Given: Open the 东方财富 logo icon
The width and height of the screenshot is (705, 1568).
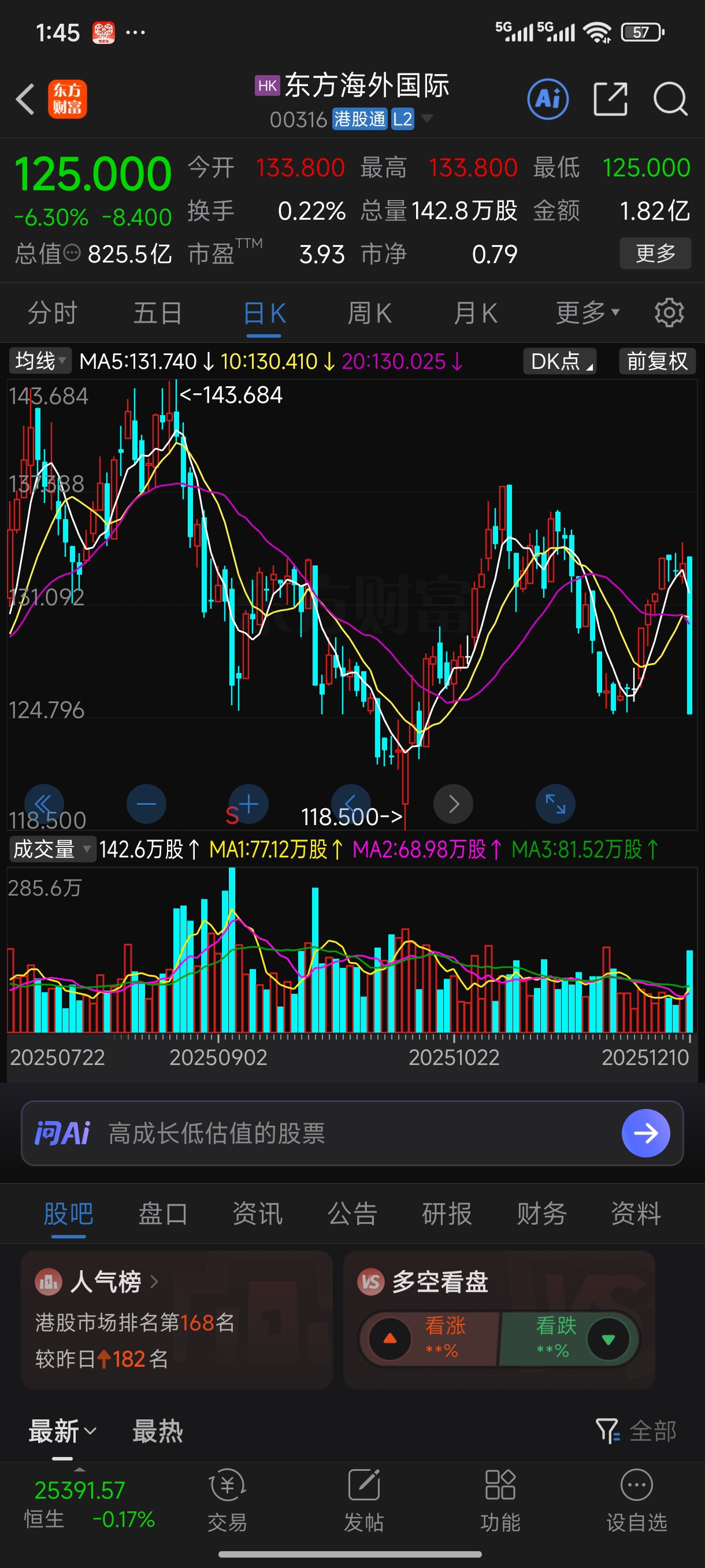Looking at the screenshot, I should pos(68,99).
